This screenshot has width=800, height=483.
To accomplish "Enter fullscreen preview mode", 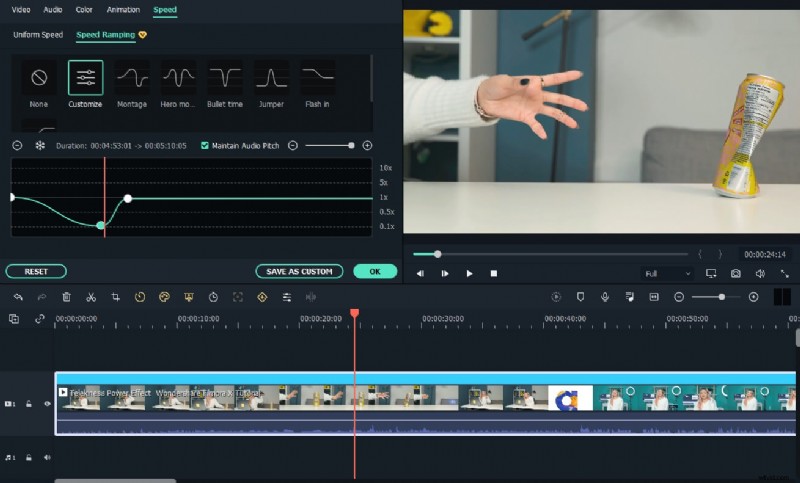I will (785, 274).
